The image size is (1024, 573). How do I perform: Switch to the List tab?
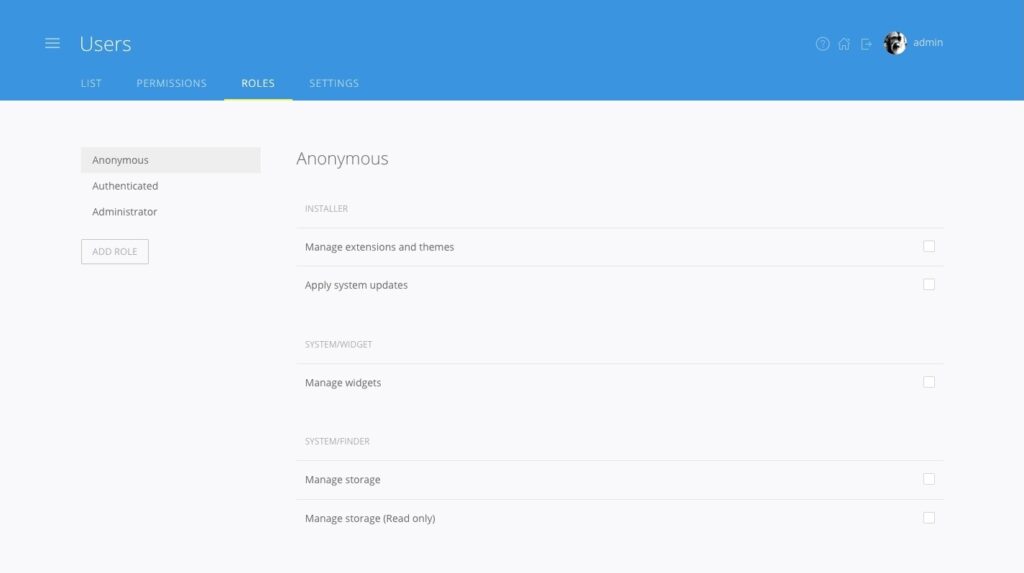point(91,83)
